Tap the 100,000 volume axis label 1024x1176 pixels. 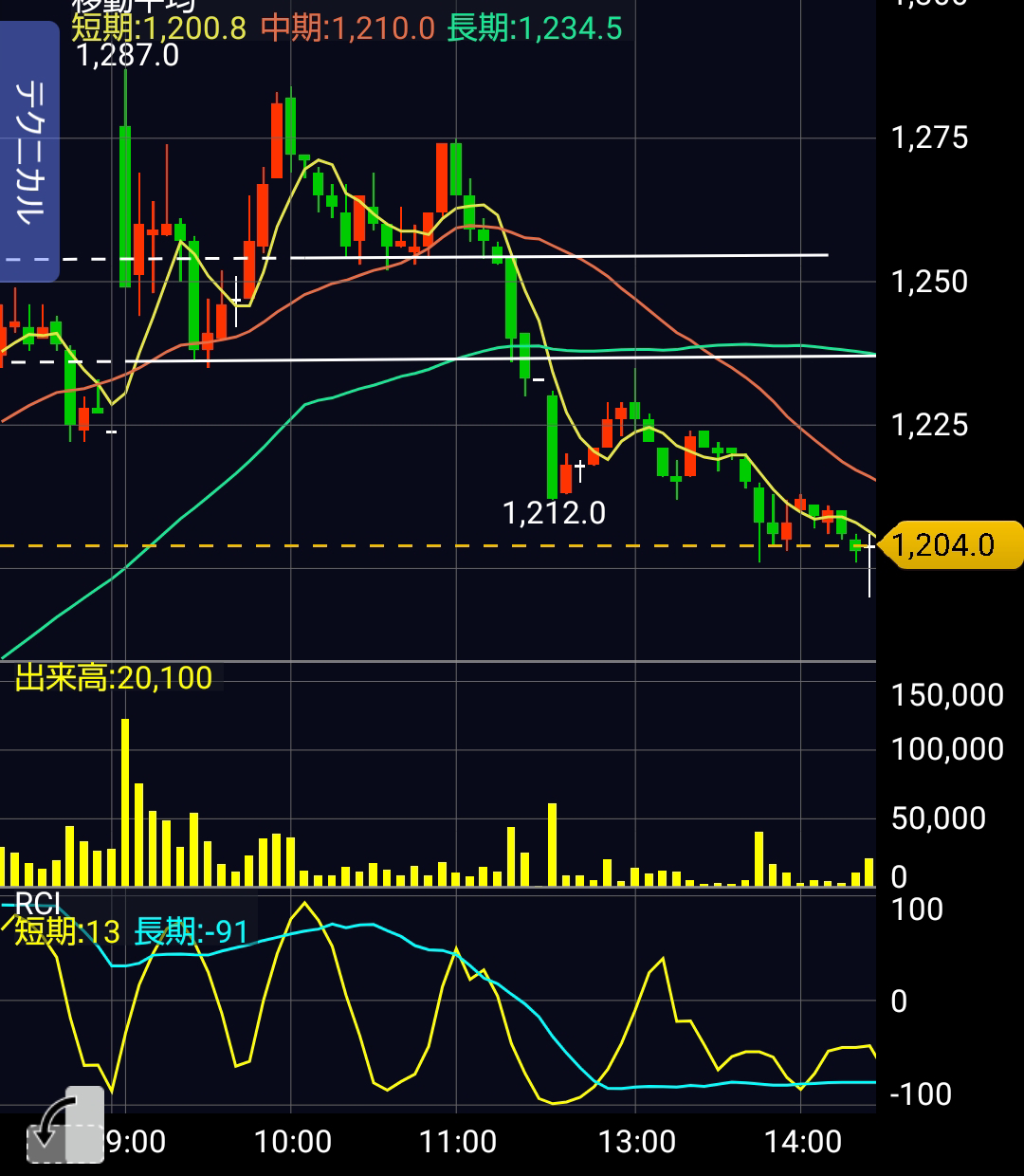tap(947, 749)
